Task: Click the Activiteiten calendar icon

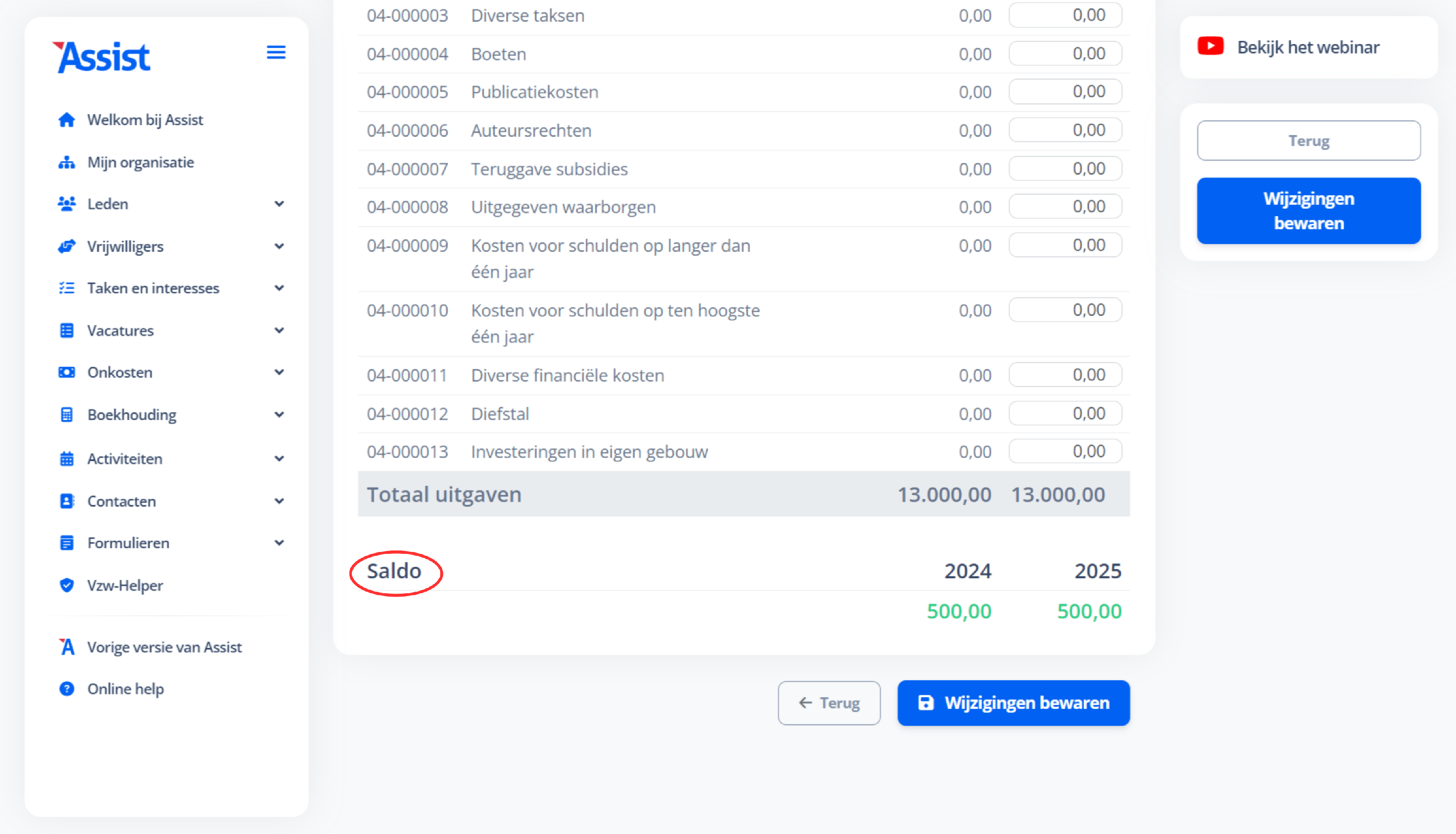Action: 66,459
